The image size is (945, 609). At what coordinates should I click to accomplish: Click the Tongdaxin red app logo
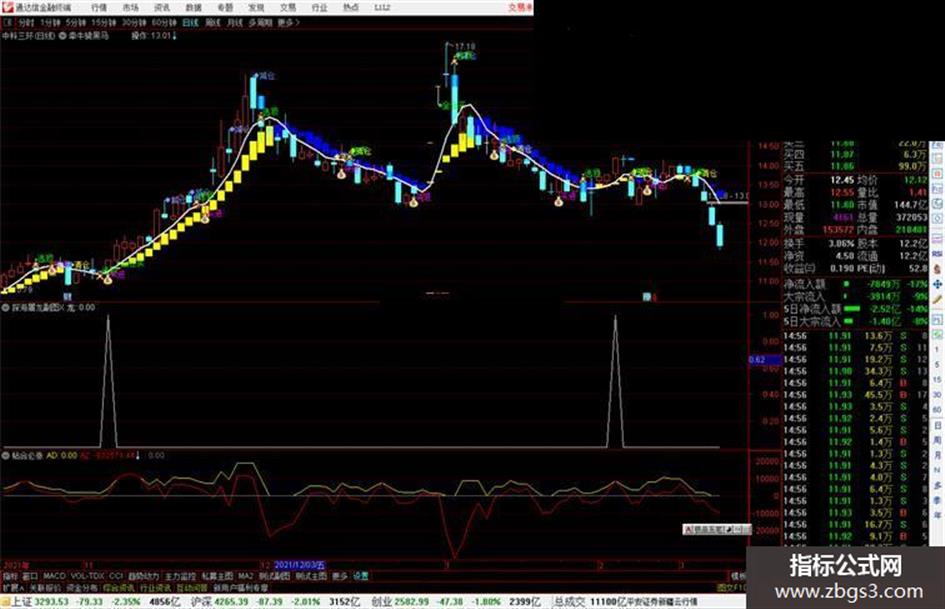(x=7, y=7)
